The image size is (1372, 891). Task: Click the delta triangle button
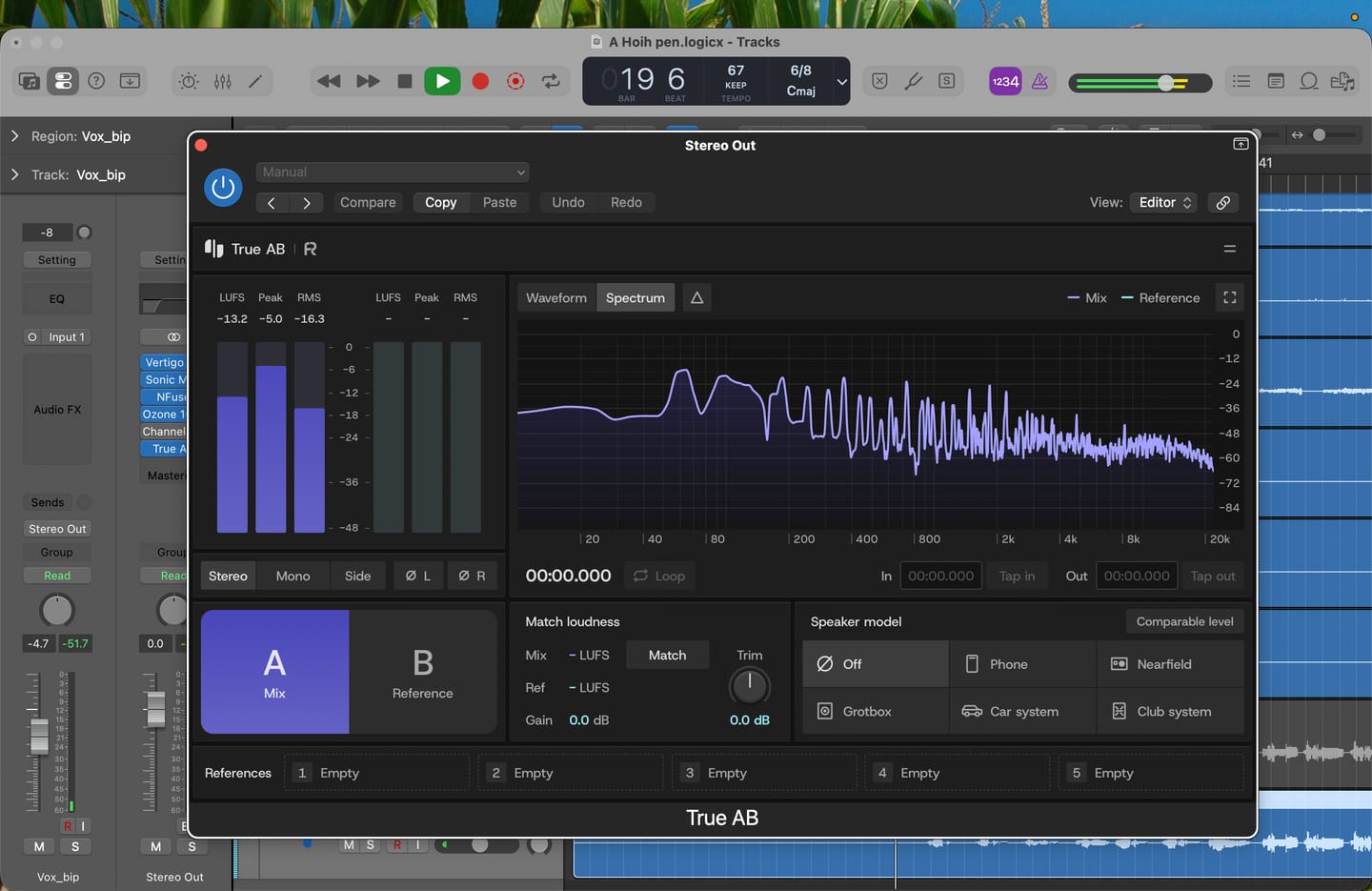click(697, 297)
